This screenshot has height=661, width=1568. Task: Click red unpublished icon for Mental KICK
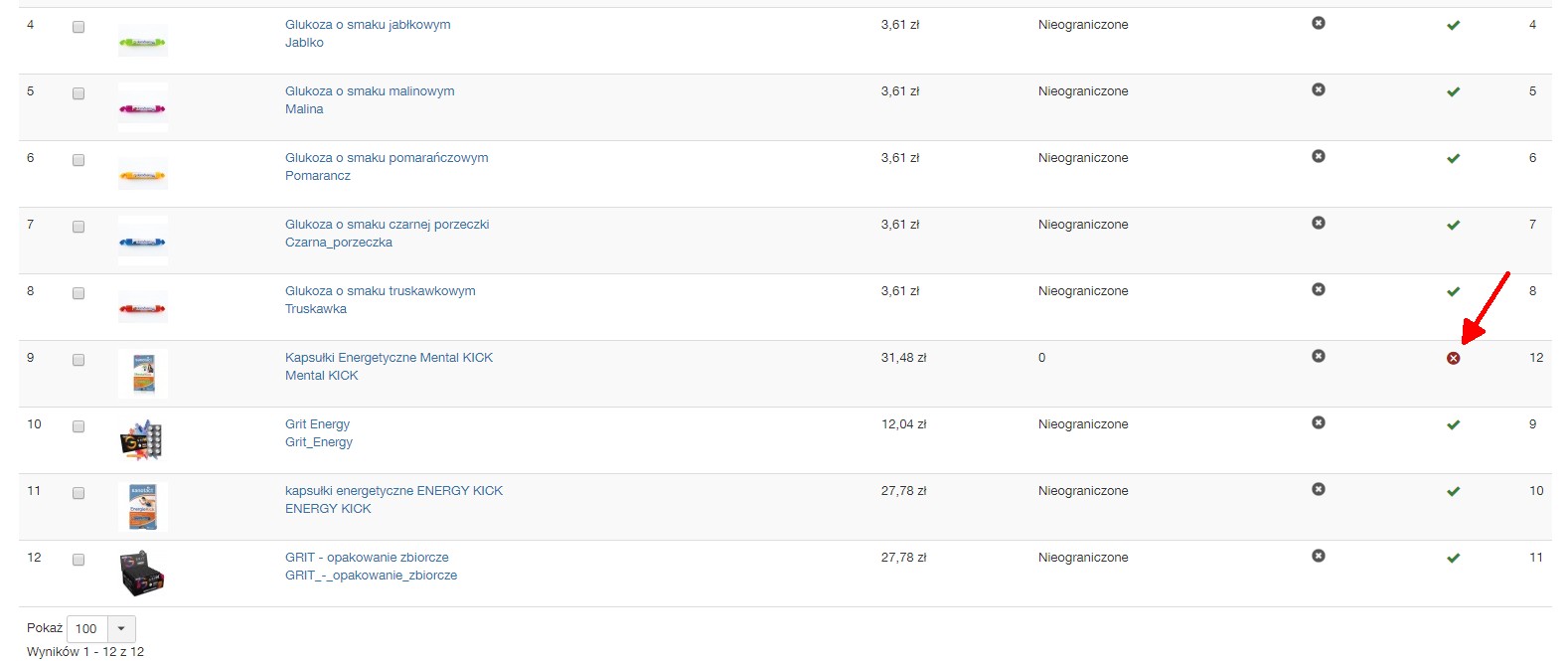1453,358
